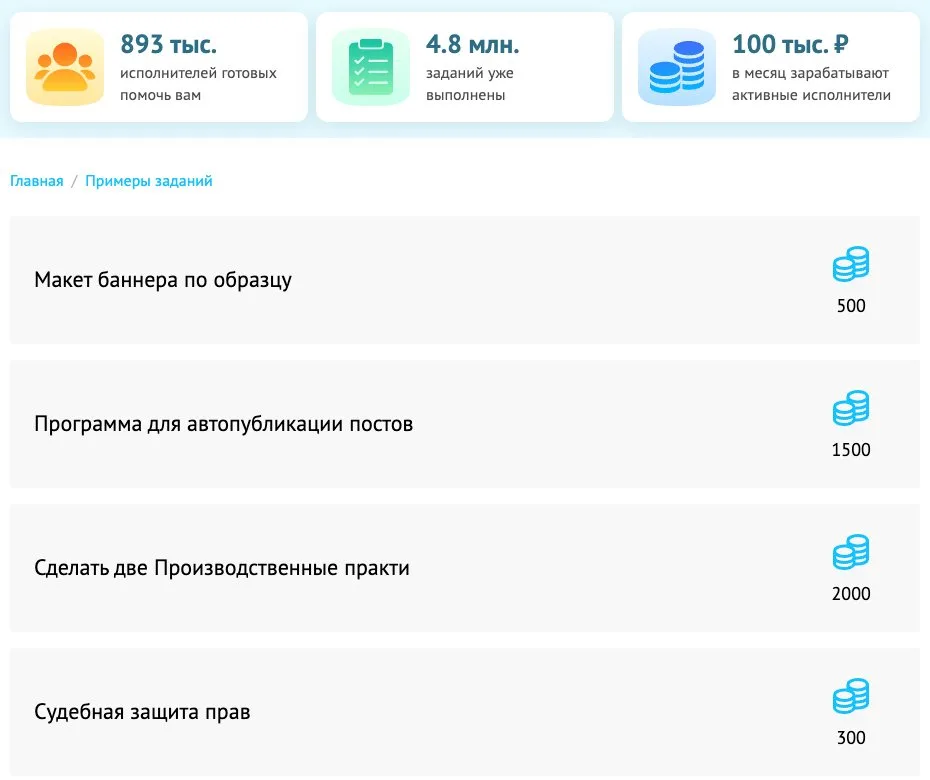Click the 893 тыс. statistic heading

pos(168,44)
